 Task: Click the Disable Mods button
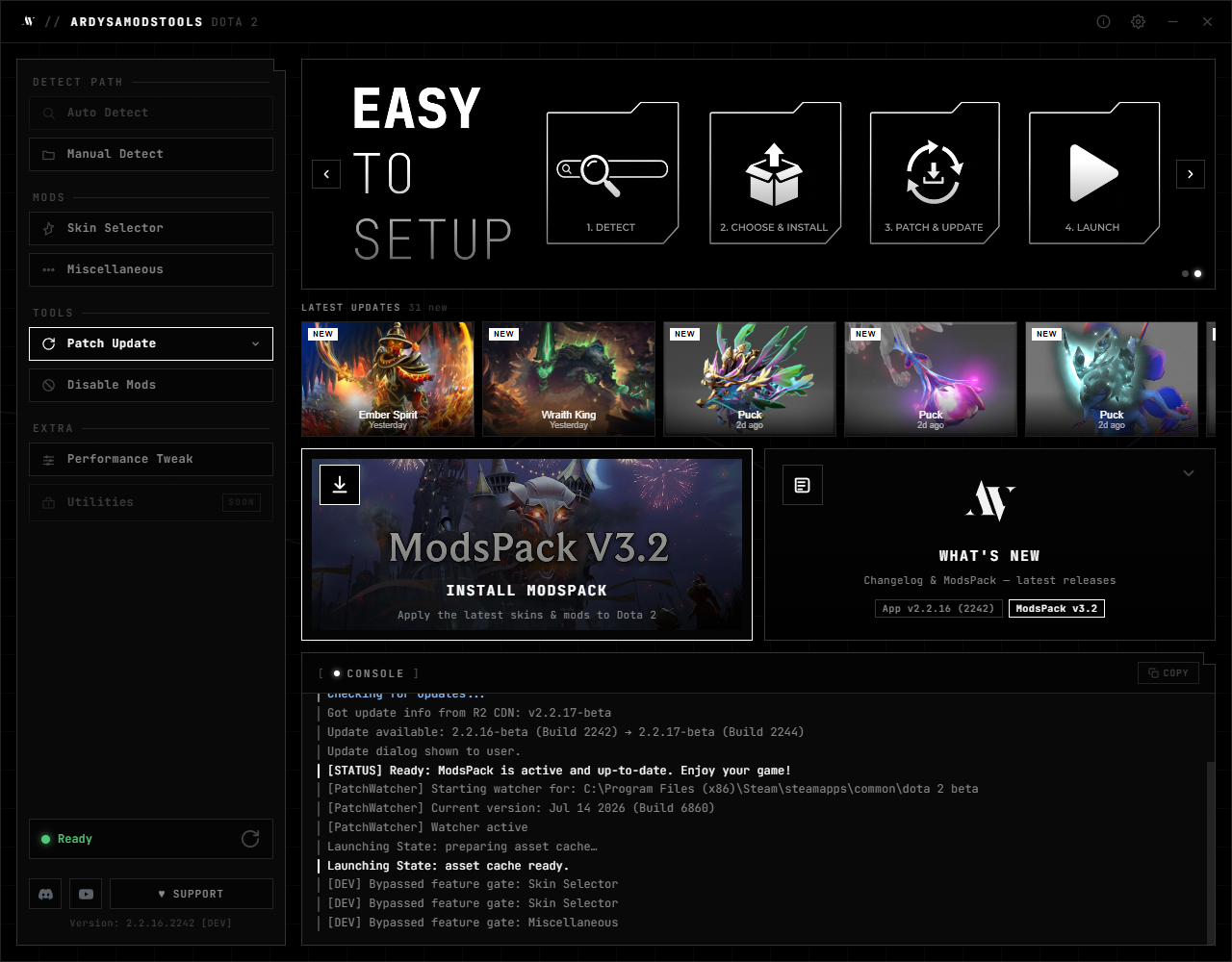click(151, 385)
